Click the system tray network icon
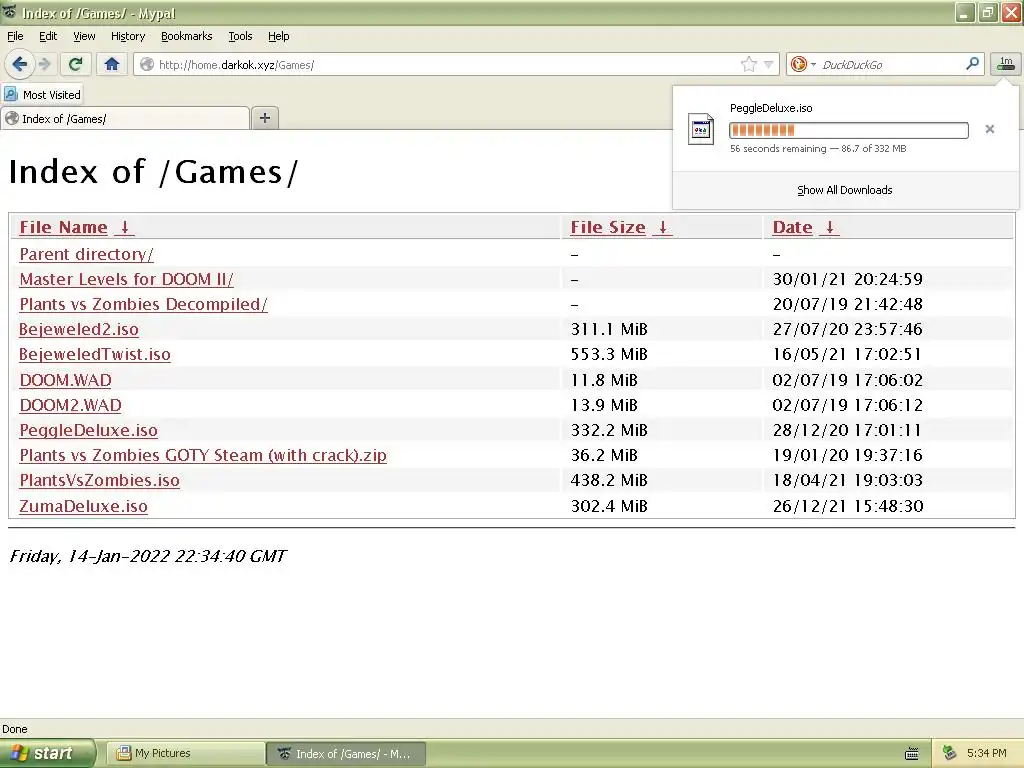1024x768 pixels. pyautogui.click(x=949, y=754)
